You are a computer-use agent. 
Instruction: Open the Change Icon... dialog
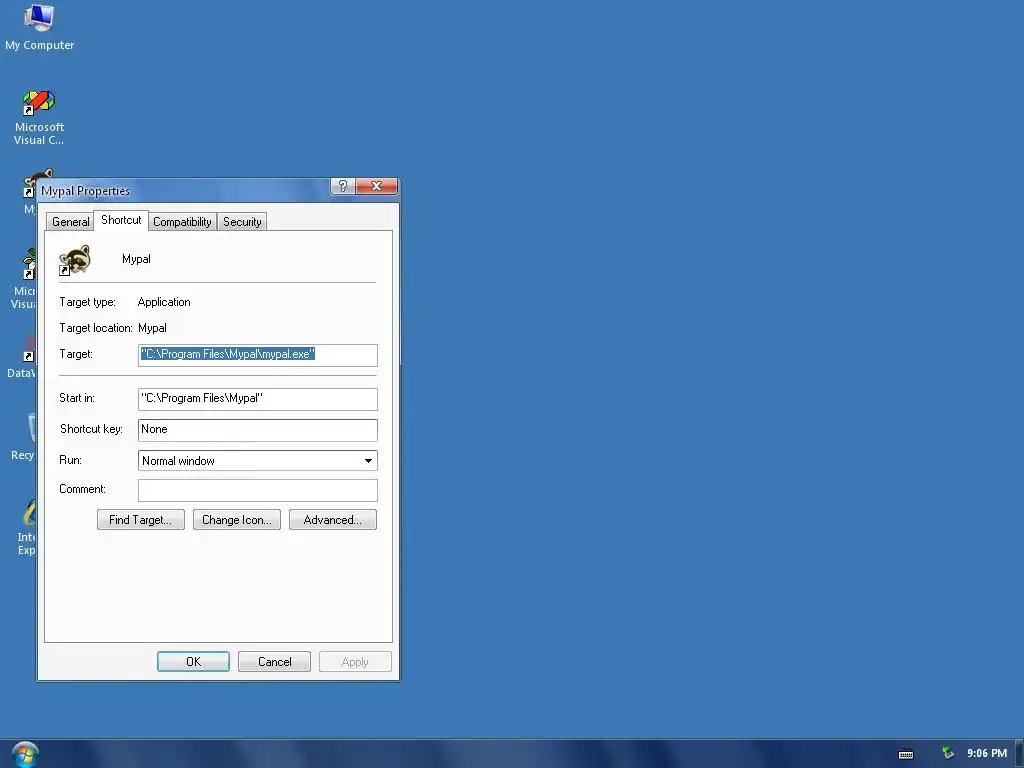(x=236, y=520)
